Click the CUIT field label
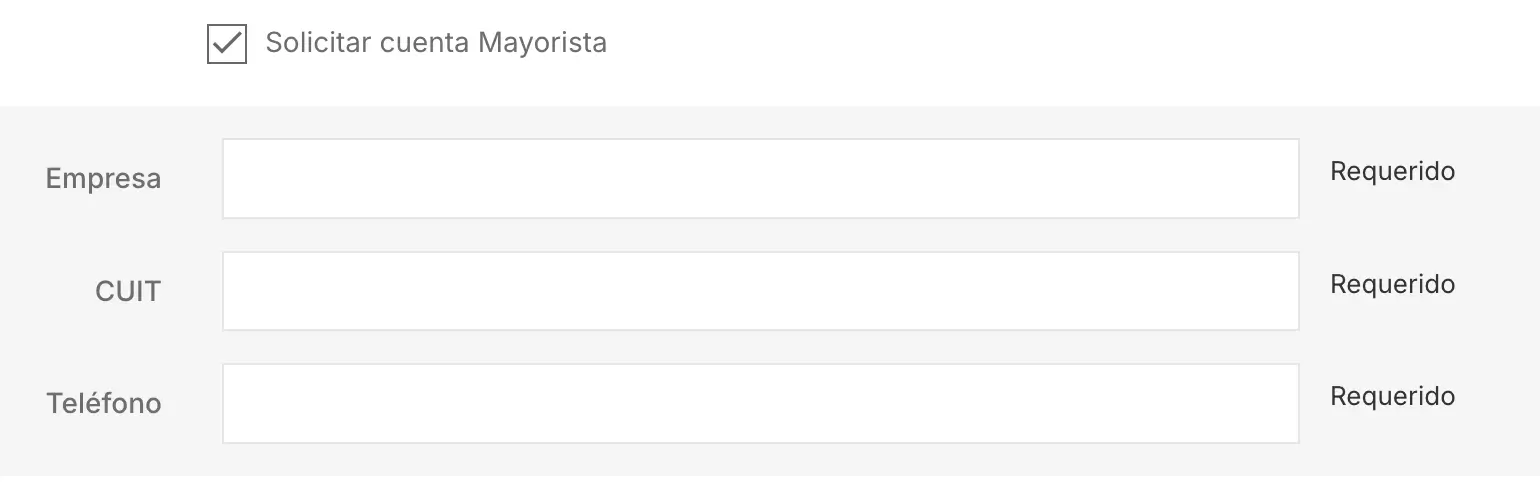The image size is (1540, 496). point(128,291)
